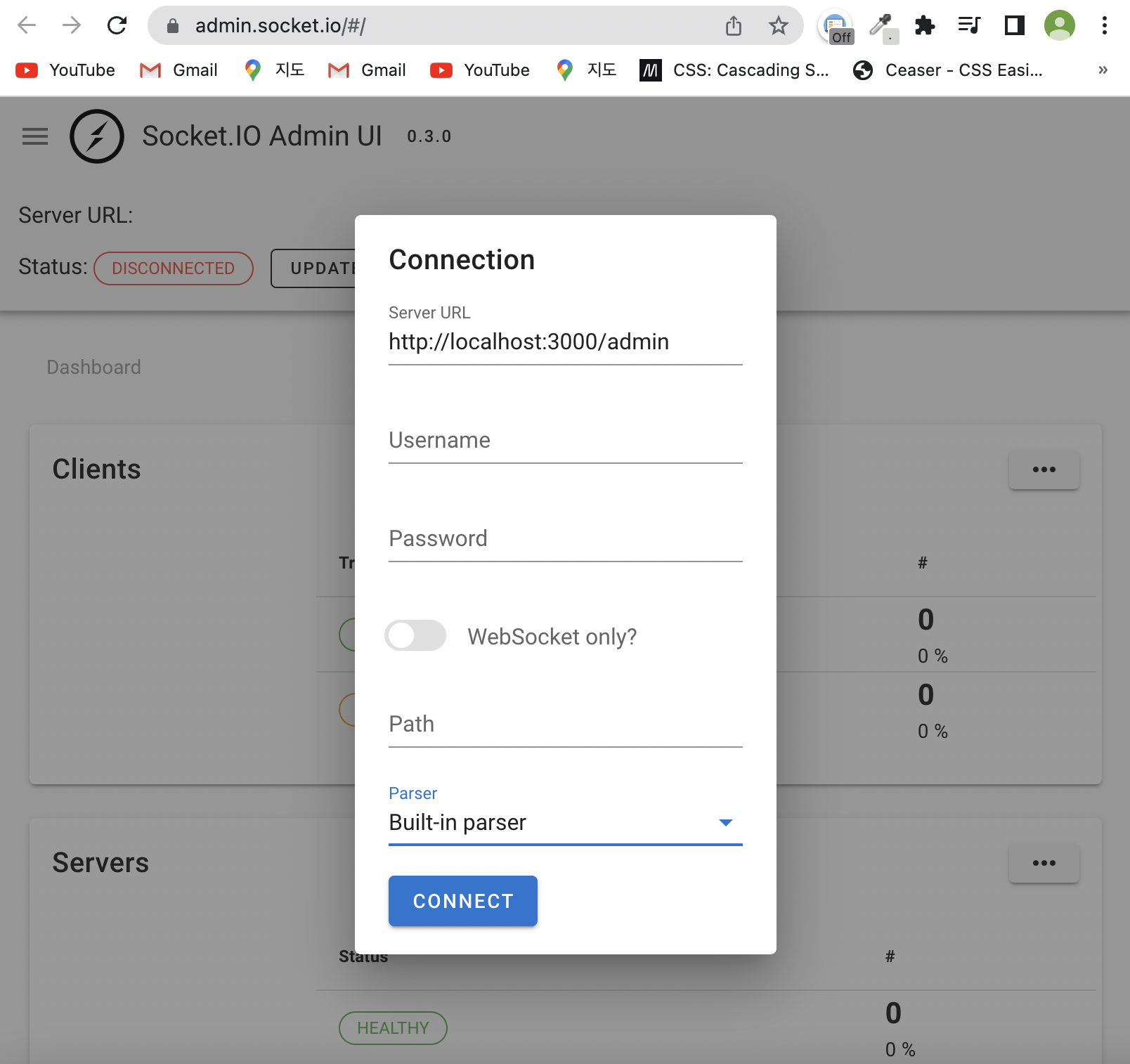Open the hamburger navigation menu

(35, 136)
